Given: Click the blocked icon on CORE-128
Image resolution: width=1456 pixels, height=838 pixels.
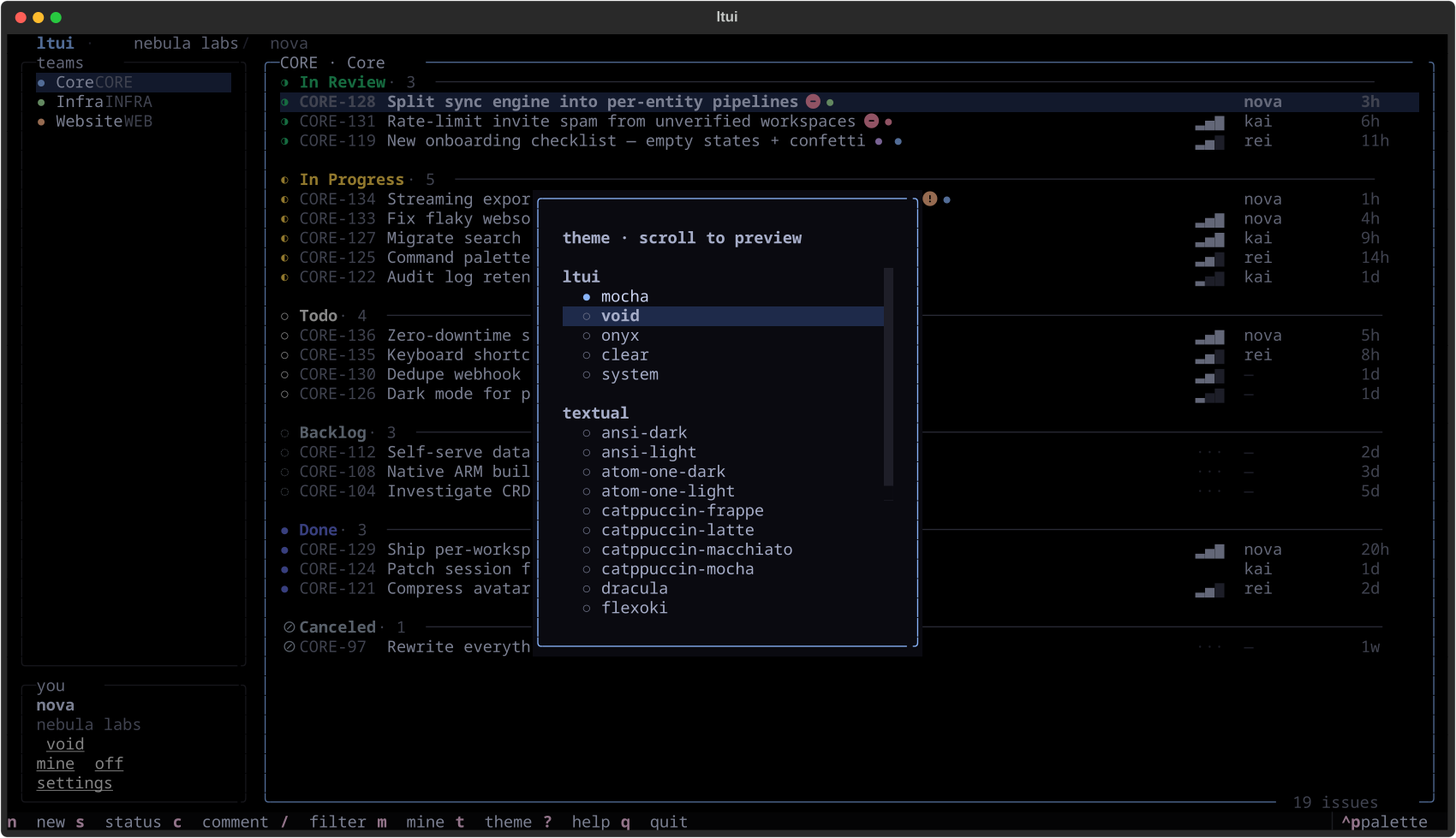Looking at the screenshot, I should point(814,102).
